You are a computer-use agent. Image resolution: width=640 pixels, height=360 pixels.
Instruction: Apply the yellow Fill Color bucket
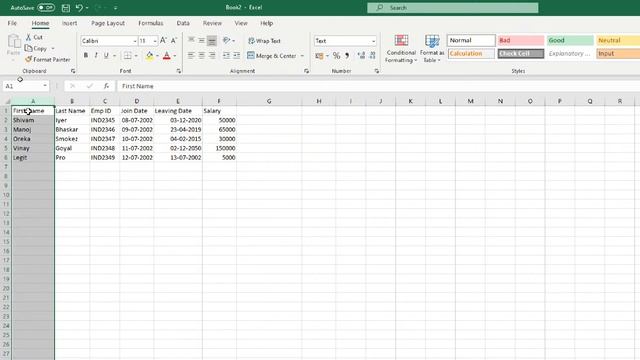tap(149, 56)
